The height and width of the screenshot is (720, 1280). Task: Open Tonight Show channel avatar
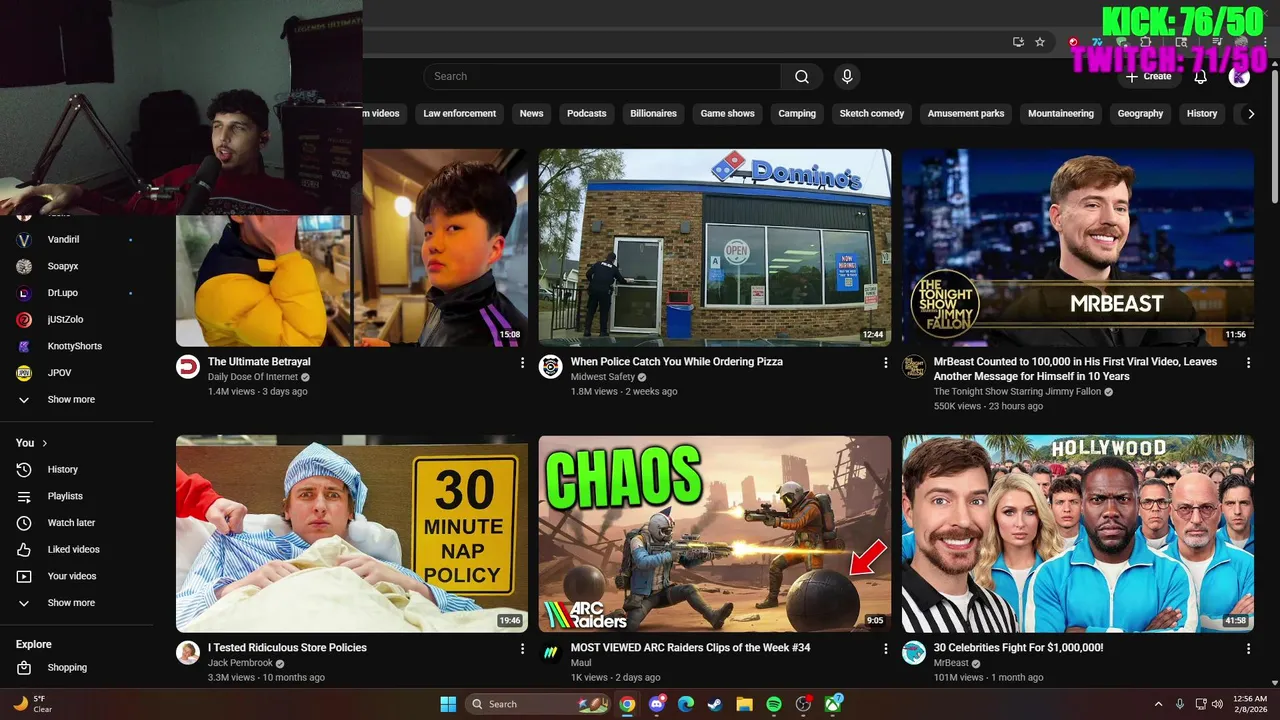coord(914,367)
